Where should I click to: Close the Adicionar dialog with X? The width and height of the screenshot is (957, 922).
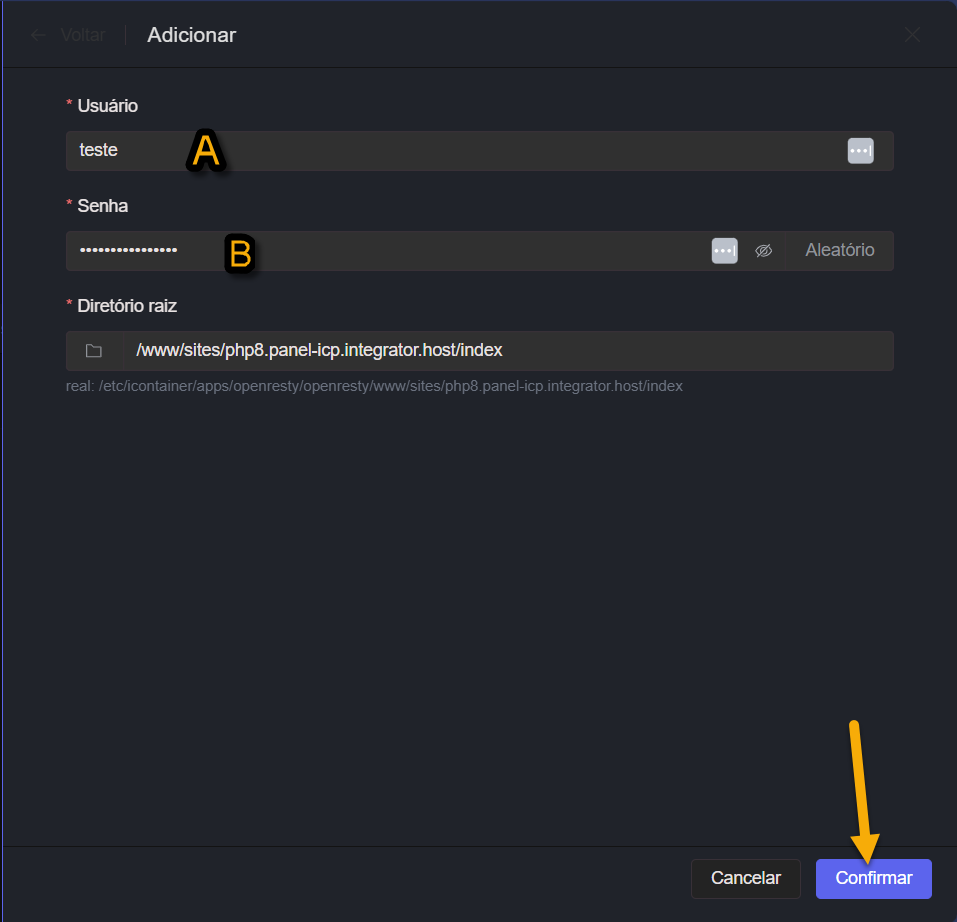point(912,35)
